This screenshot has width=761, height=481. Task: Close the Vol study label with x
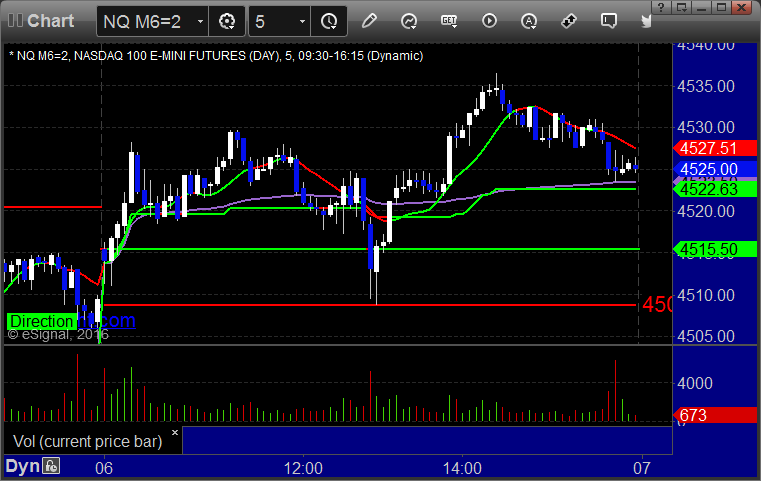click(x=175, y=432)
